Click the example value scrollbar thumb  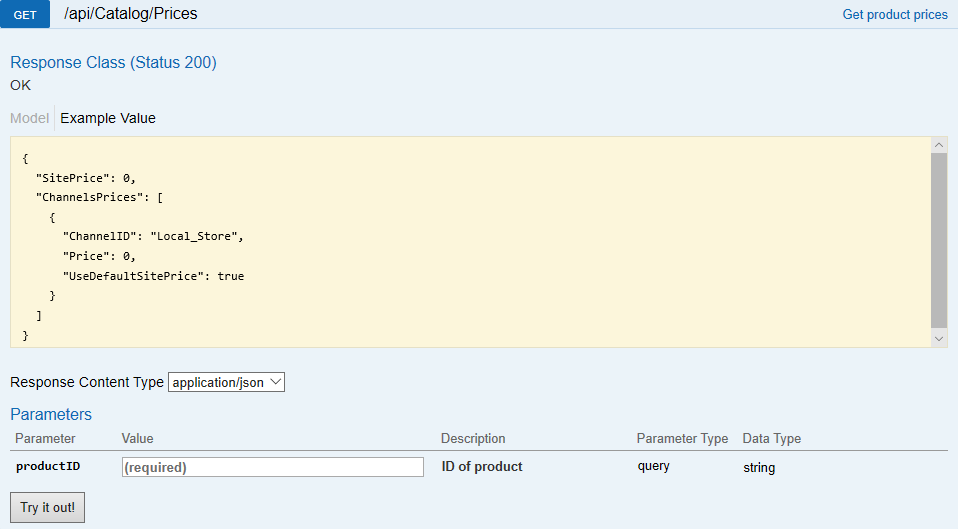tap(939, 240)
